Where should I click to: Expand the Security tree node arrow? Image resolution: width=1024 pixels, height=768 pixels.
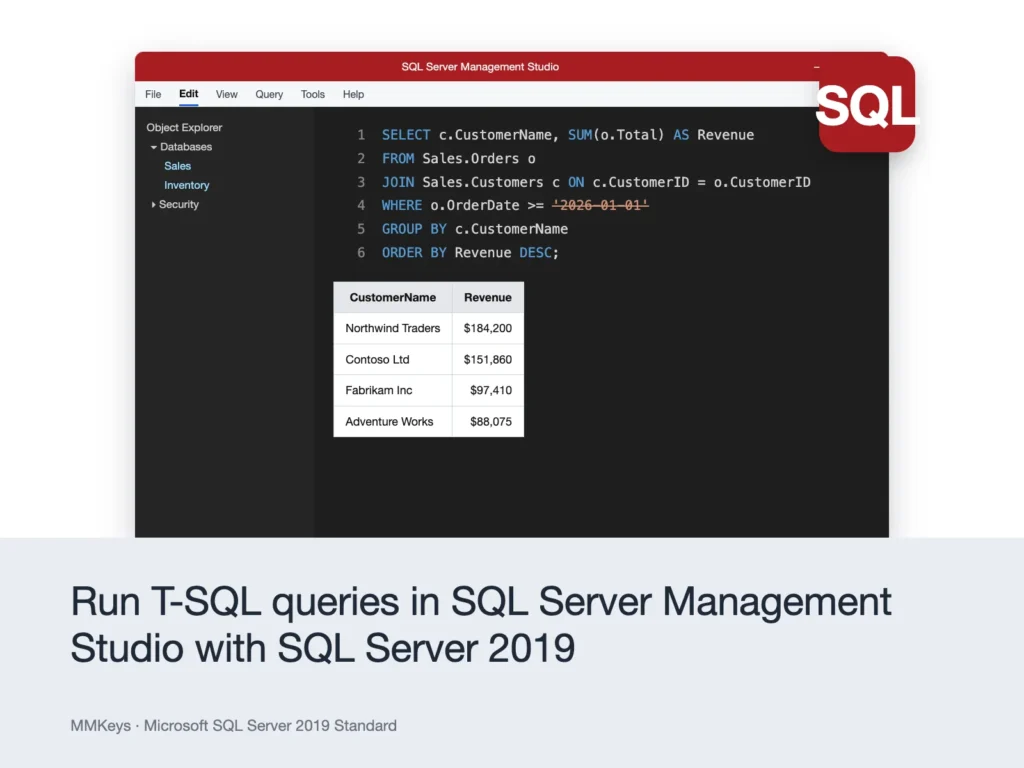[153, 204]
